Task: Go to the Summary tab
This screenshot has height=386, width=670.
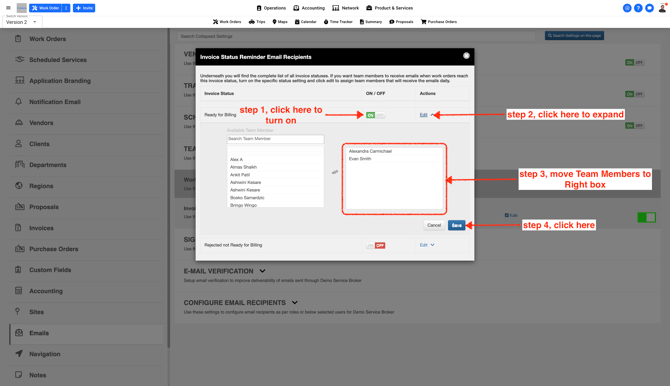Action: click(370, 21)
